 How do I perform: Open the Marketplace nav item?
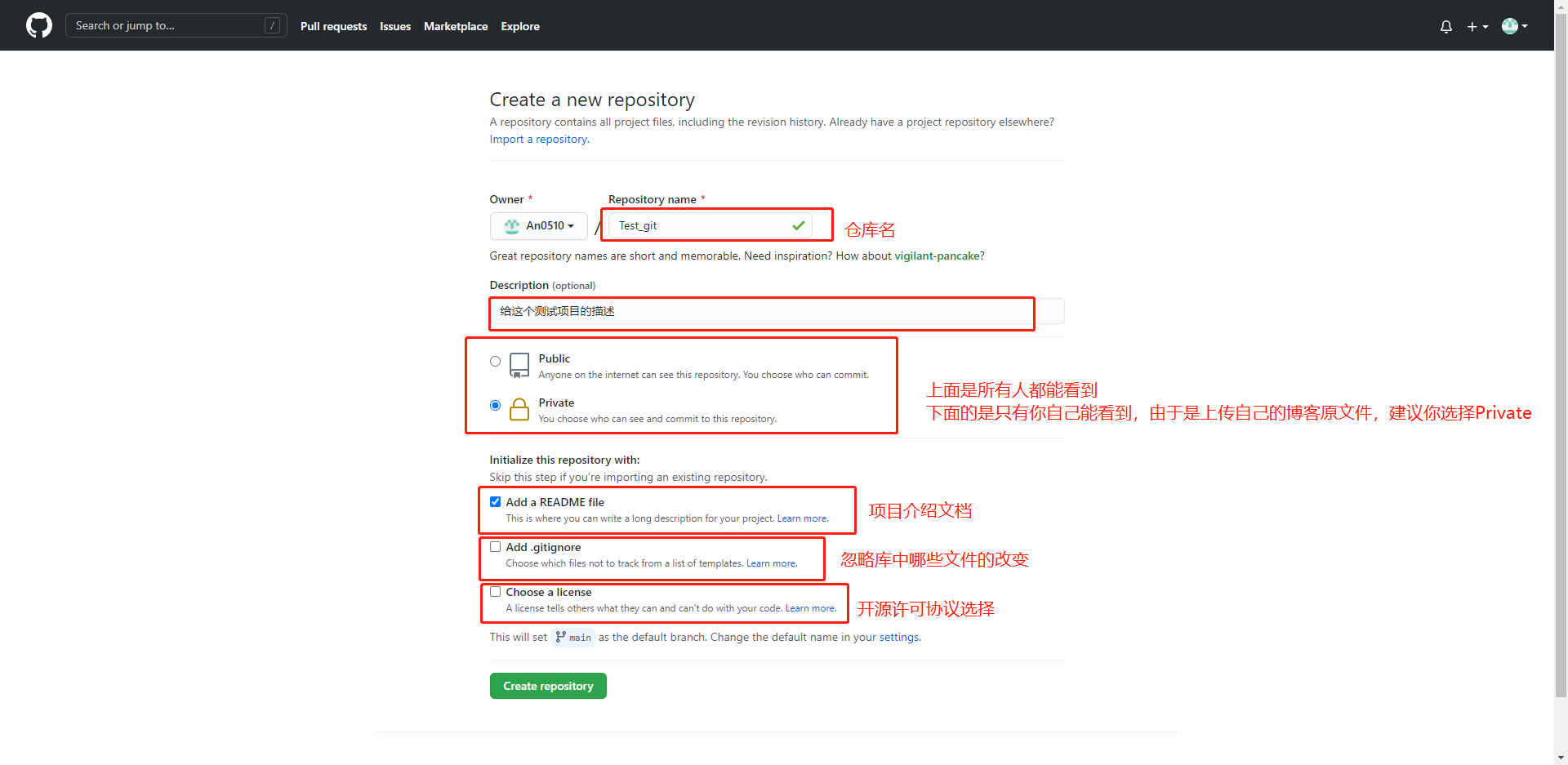456,26
